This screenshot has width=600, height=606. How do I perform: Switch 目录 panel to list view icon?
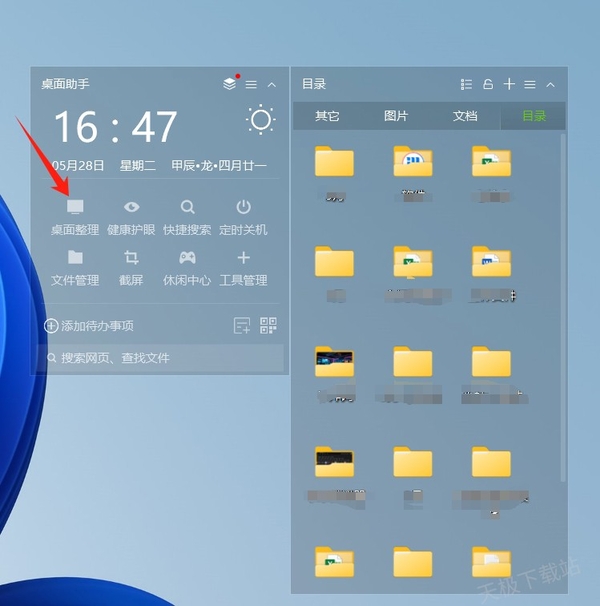coord(466,84)
